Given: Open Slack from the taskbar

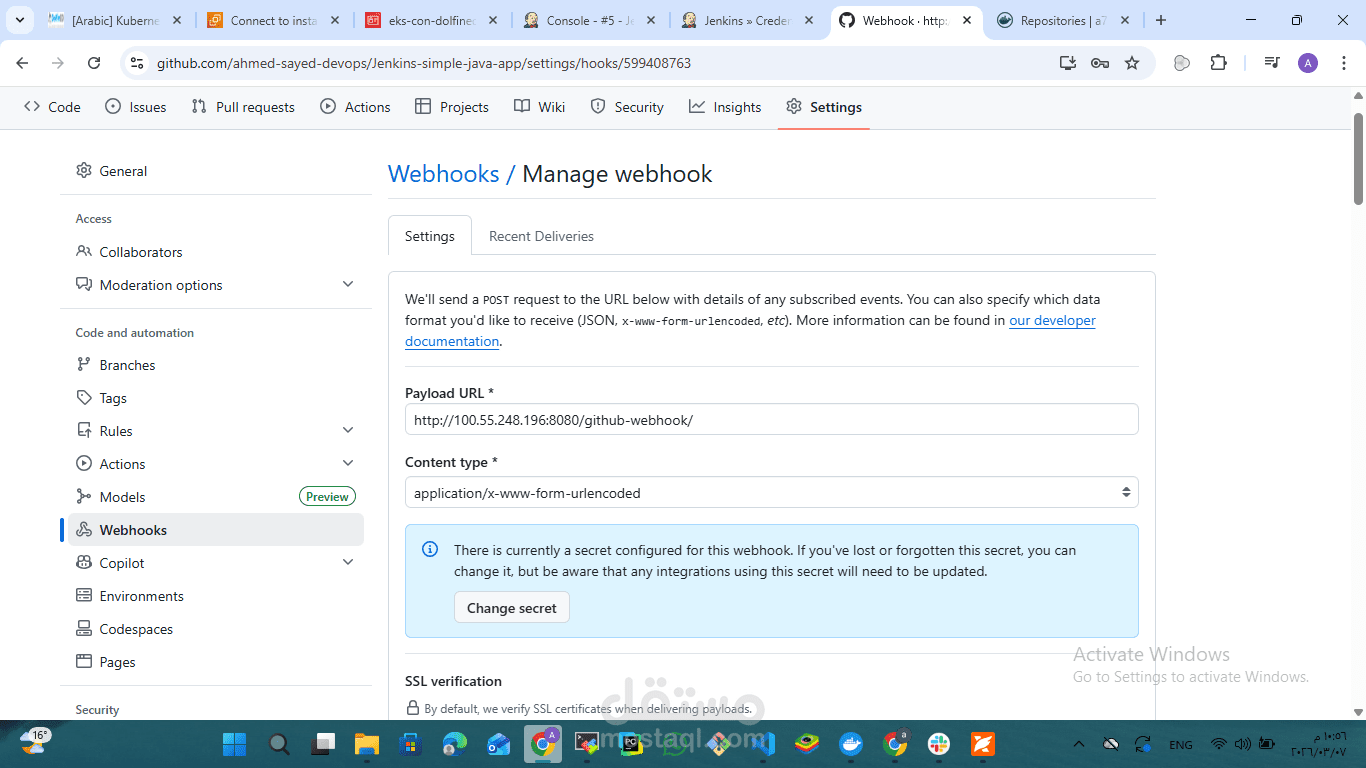Looking at the screenshot, I should pyautogui.click(x=938, y=744).
